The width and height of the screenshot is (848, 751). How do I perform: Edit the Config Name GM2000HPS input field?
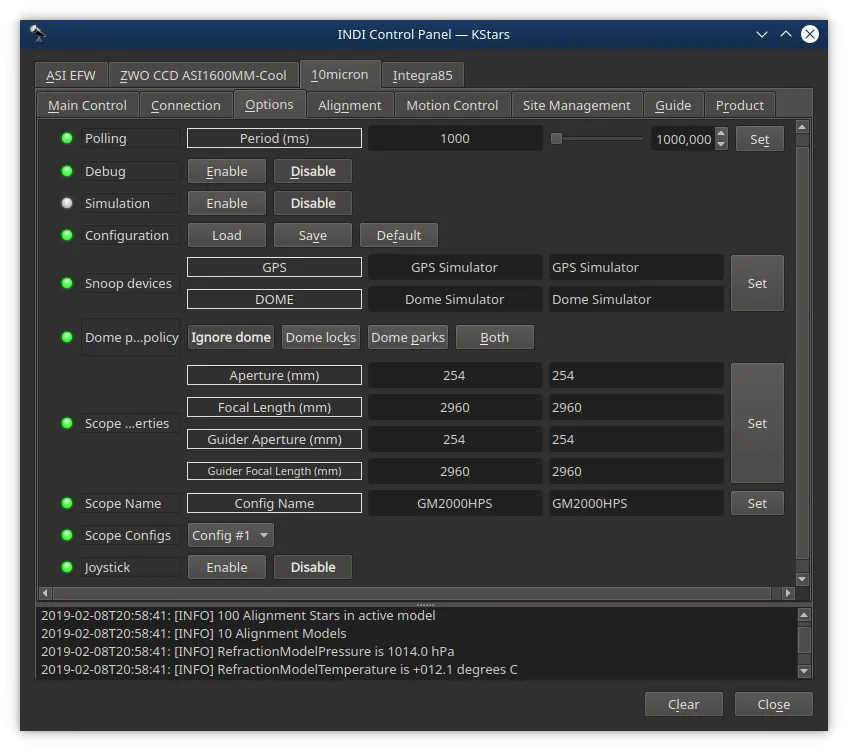(636, 503)
